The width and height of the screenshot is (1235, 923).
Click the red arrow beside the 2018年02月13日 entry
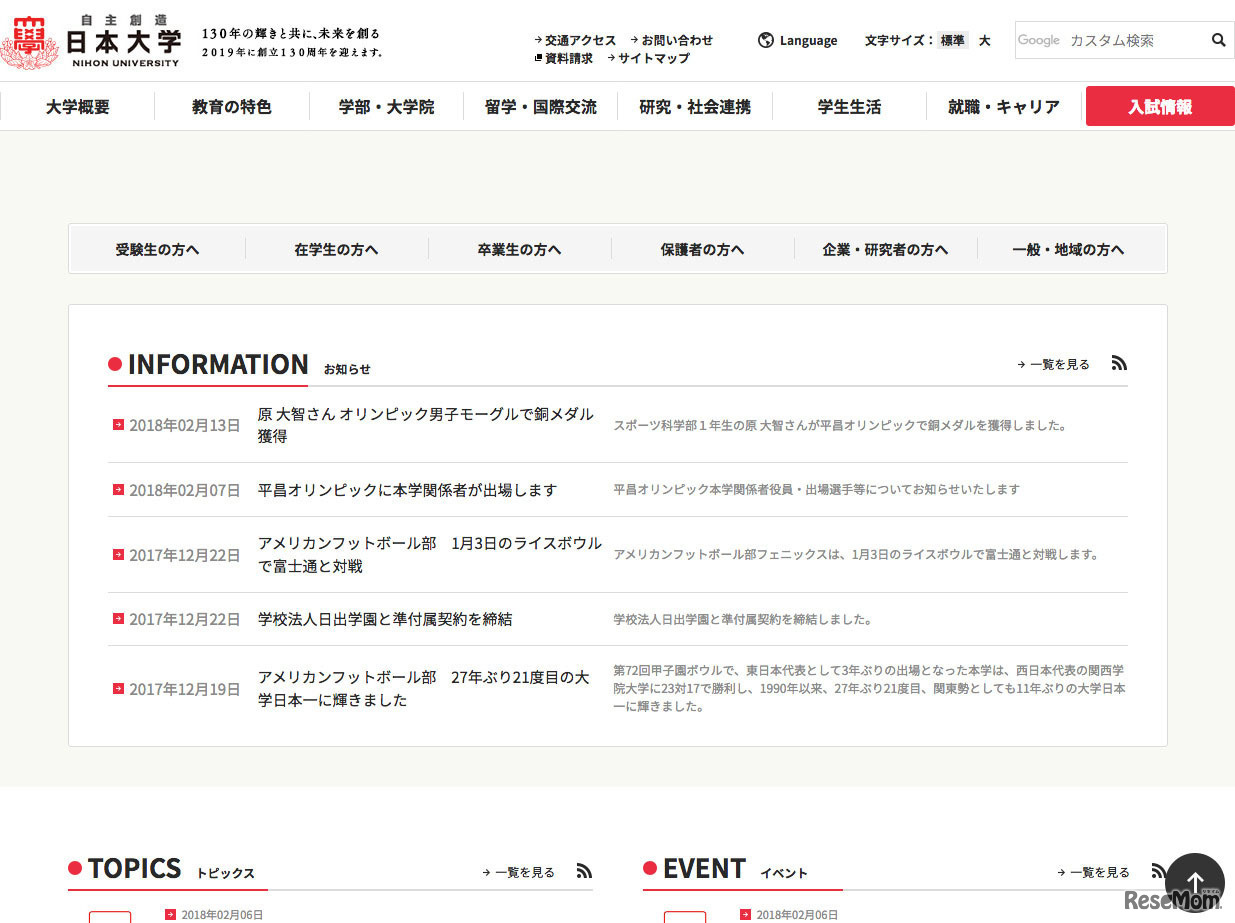pos(117,424)
